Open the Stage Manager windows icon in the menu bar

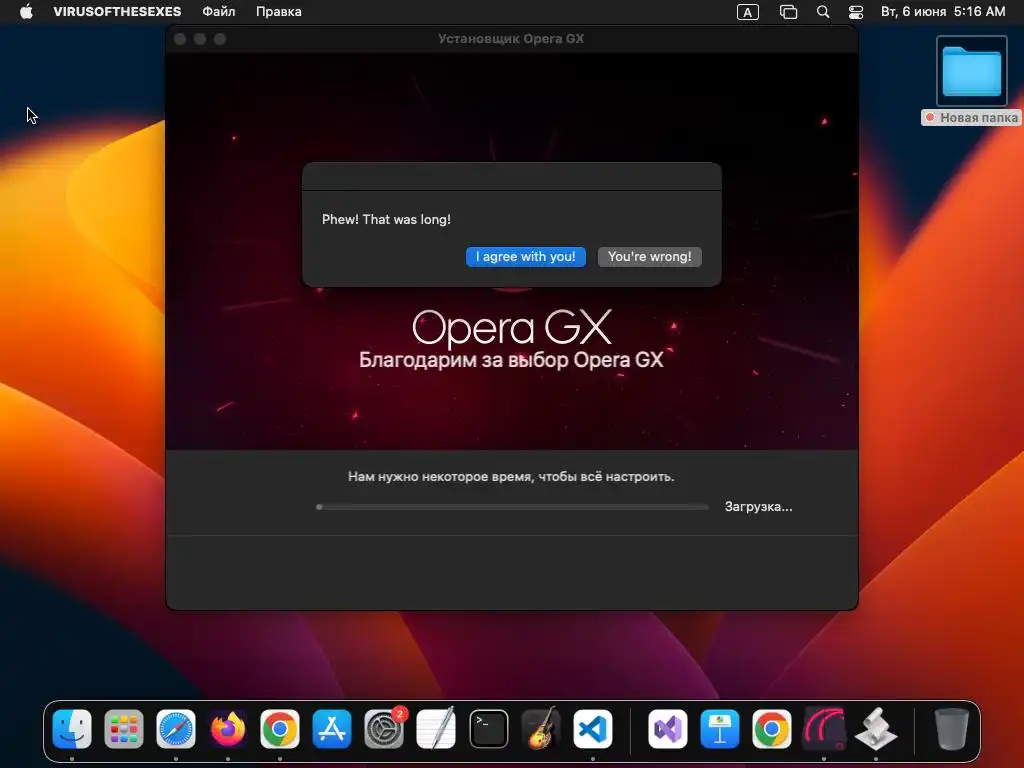(788, 12)
